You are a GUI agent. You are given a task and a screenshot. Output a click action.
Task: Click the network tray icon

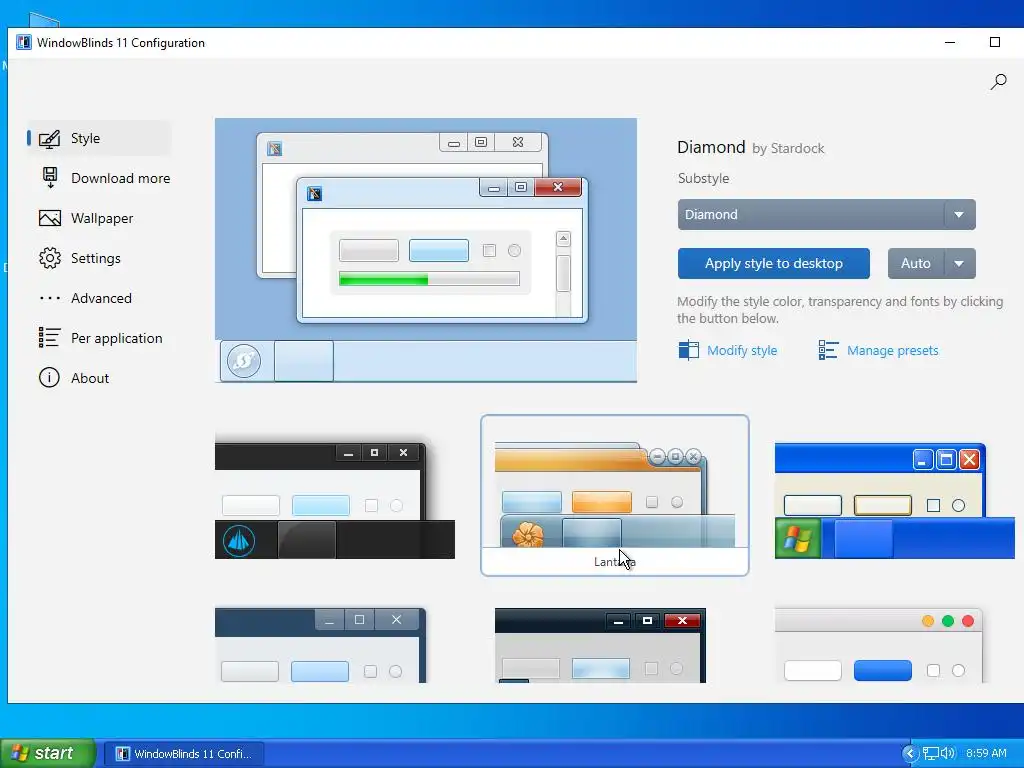click(x=931, y=754)
